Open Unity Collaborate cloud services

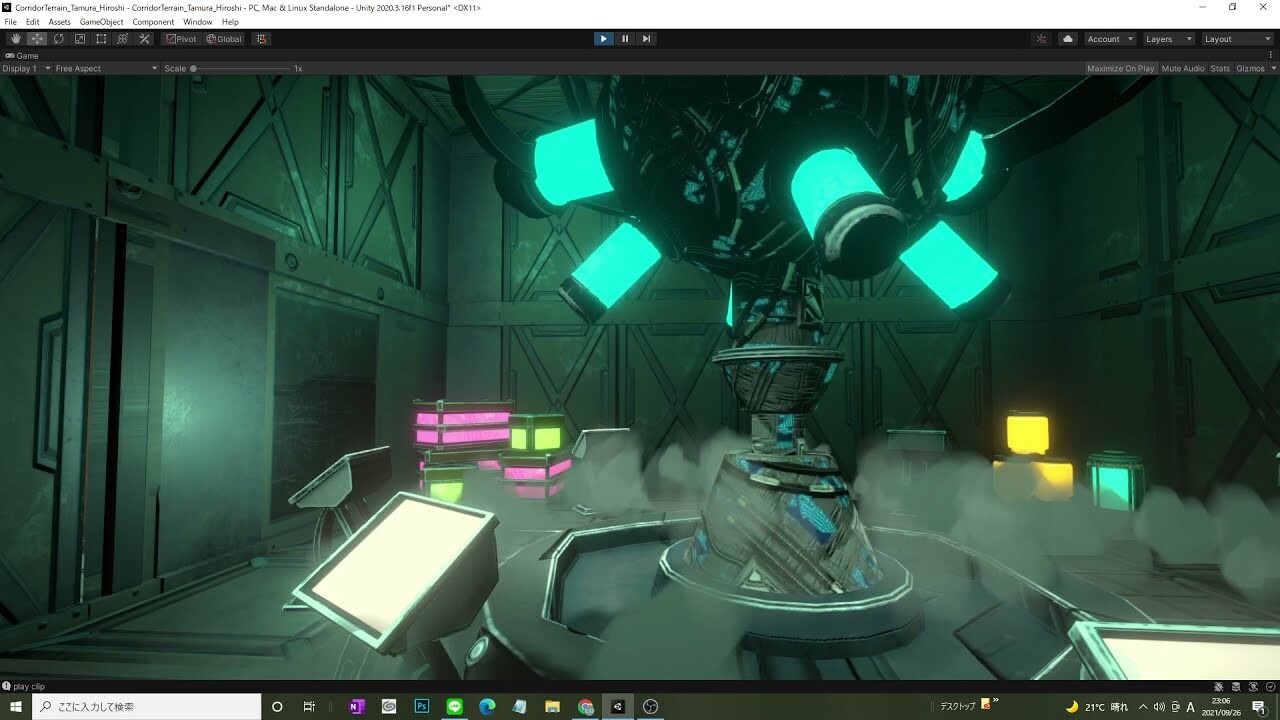1066,38
